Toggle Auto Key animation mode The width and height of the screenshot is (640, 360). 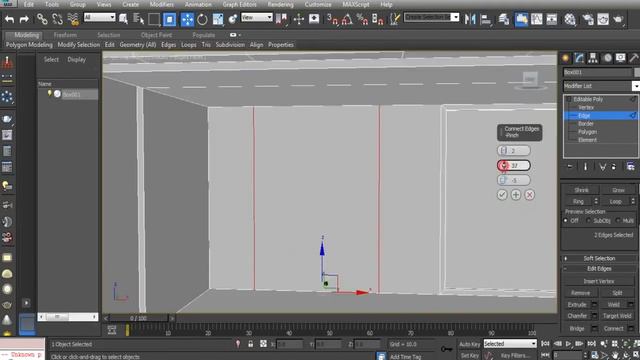[x=470, y=344]
